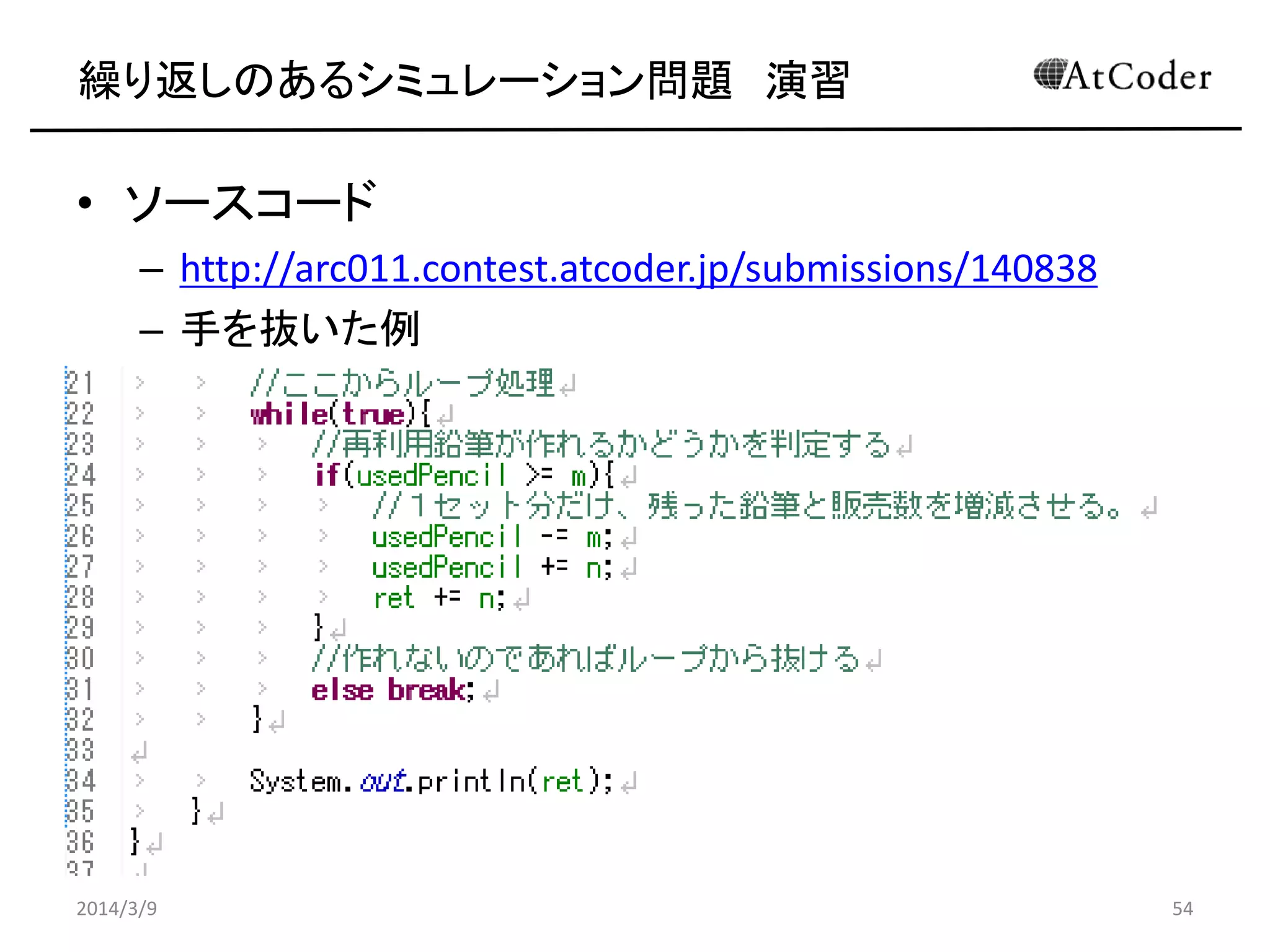Open the arc011.contest.atcoder.jp submissions link
The width and height of the screenshot is (1270, 952).
638,269
